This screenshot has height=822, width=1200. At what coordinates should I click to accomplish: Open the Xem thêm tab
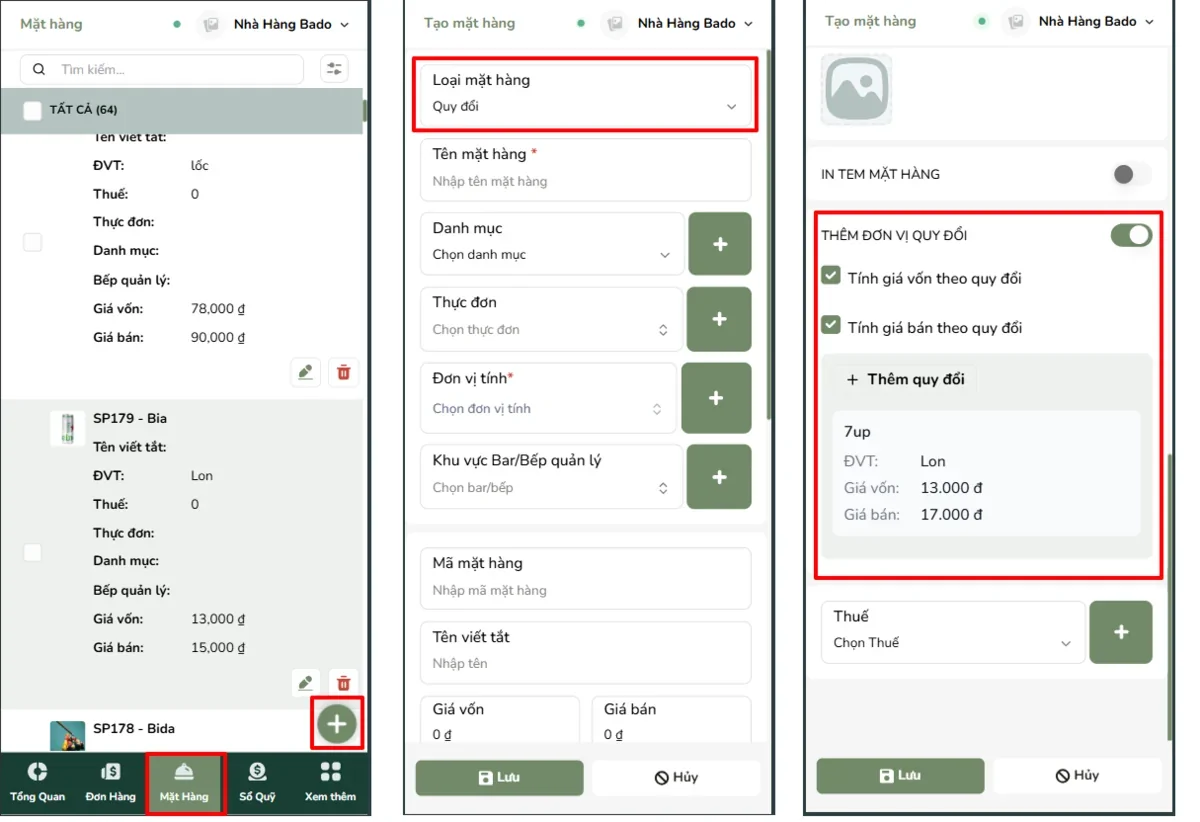[331, 782]
